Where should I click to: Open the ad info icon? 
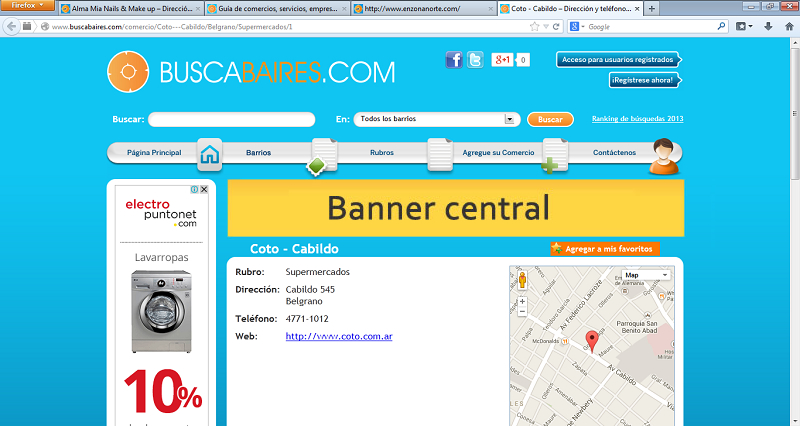[x=194, y=189]
